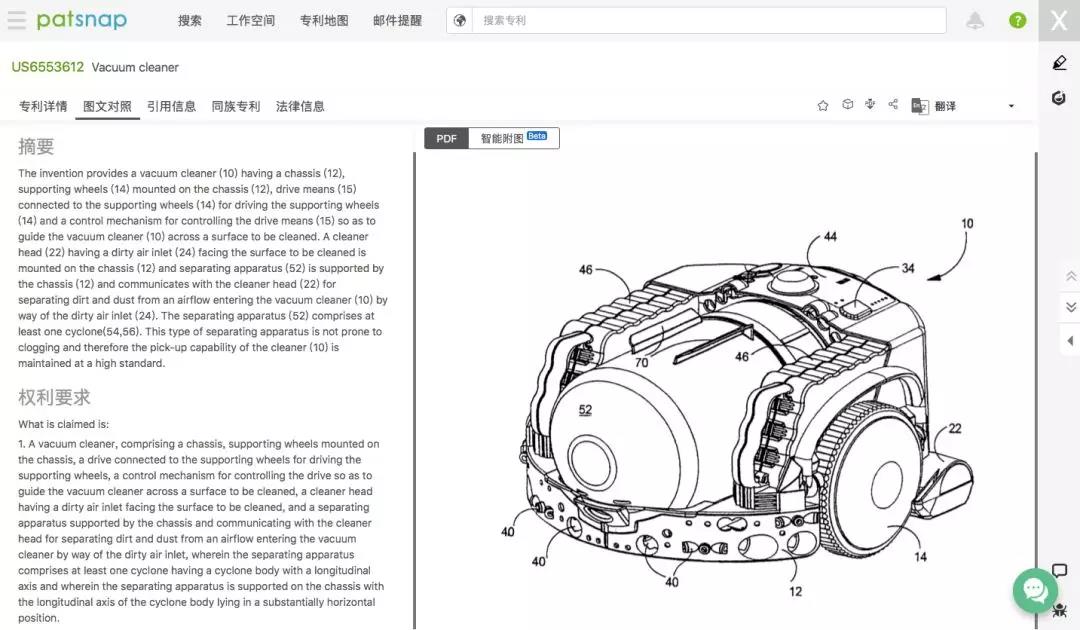Click the bug report icon
The image size is (1080, 630).
coord(1059,608)
